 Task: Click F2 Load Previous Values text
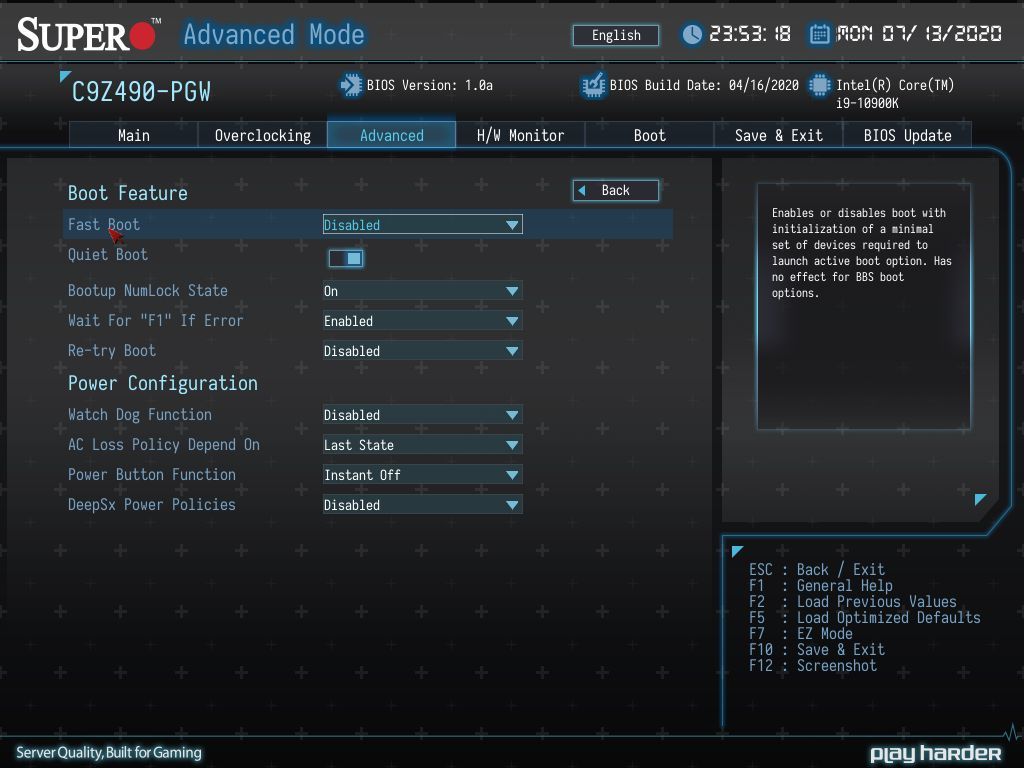coord(852,601)
